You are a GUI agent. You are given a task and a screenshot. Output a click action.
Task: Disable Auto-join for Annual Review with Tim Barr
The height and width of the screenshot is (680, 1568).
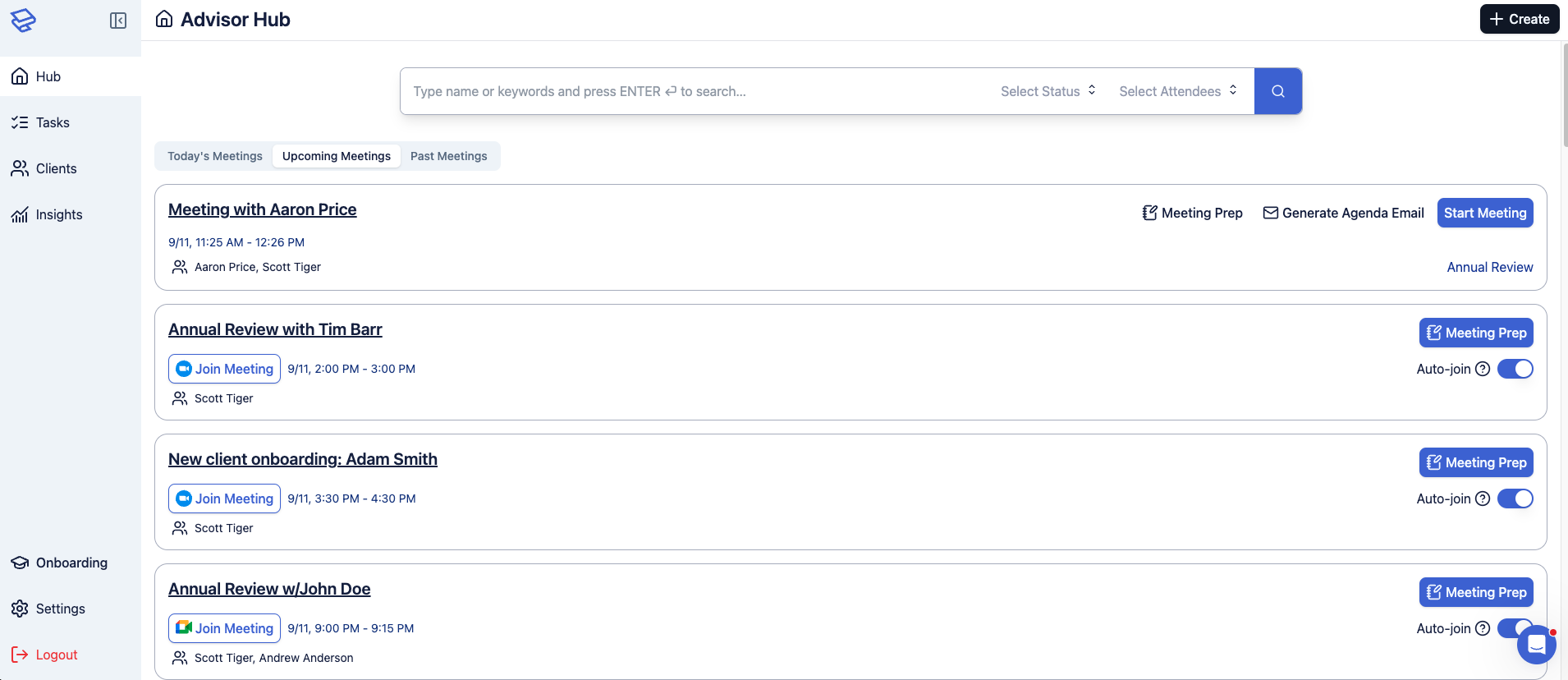click(1515, 369)
